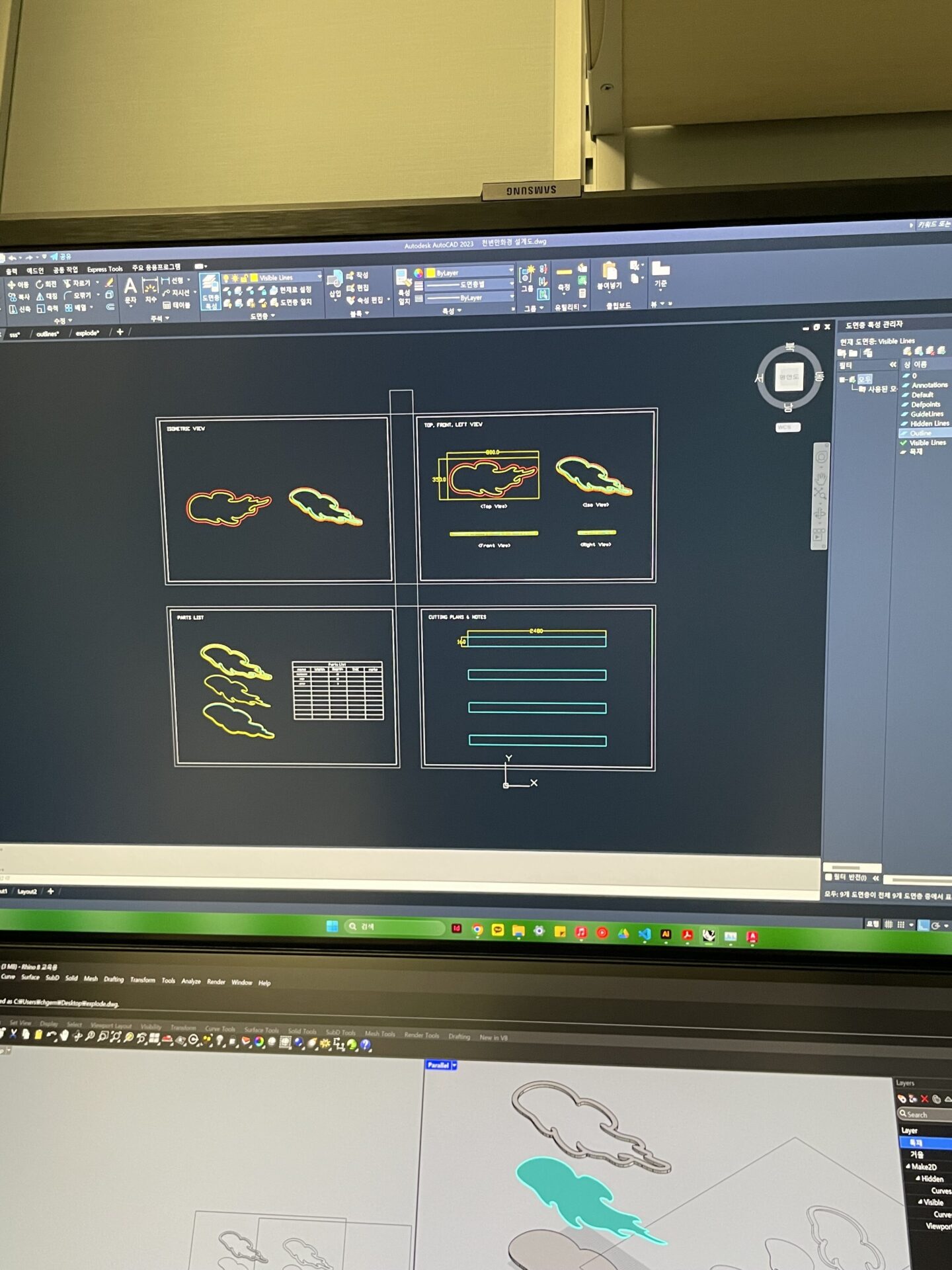Click the Insert (삽입) block icon
The width and height of the screenshot is (952, 1270).
click(335, 283)
